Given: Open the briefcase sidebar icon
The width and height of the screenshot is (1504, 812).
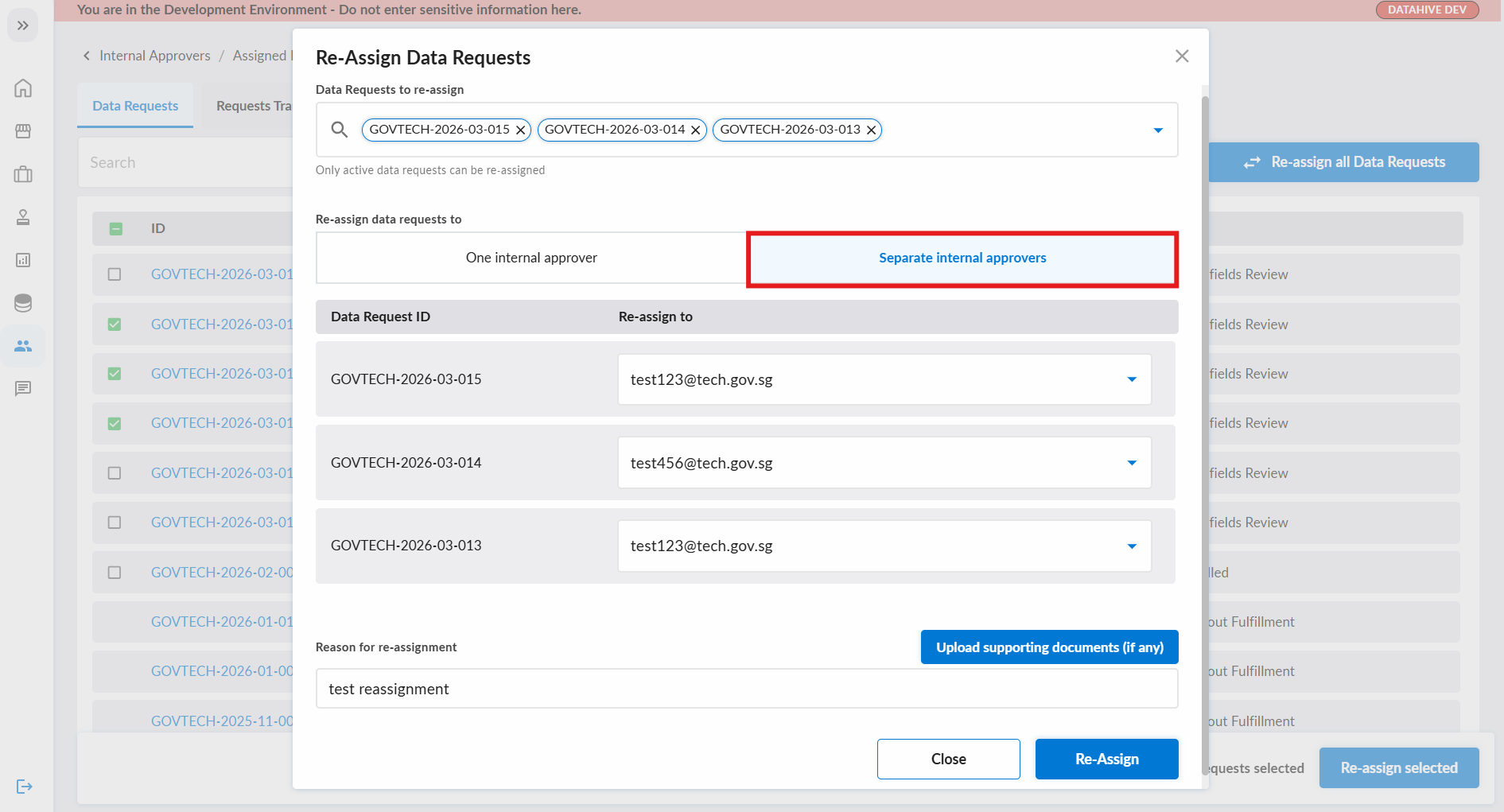Looking at the screenshot, I should coord(23,174).
